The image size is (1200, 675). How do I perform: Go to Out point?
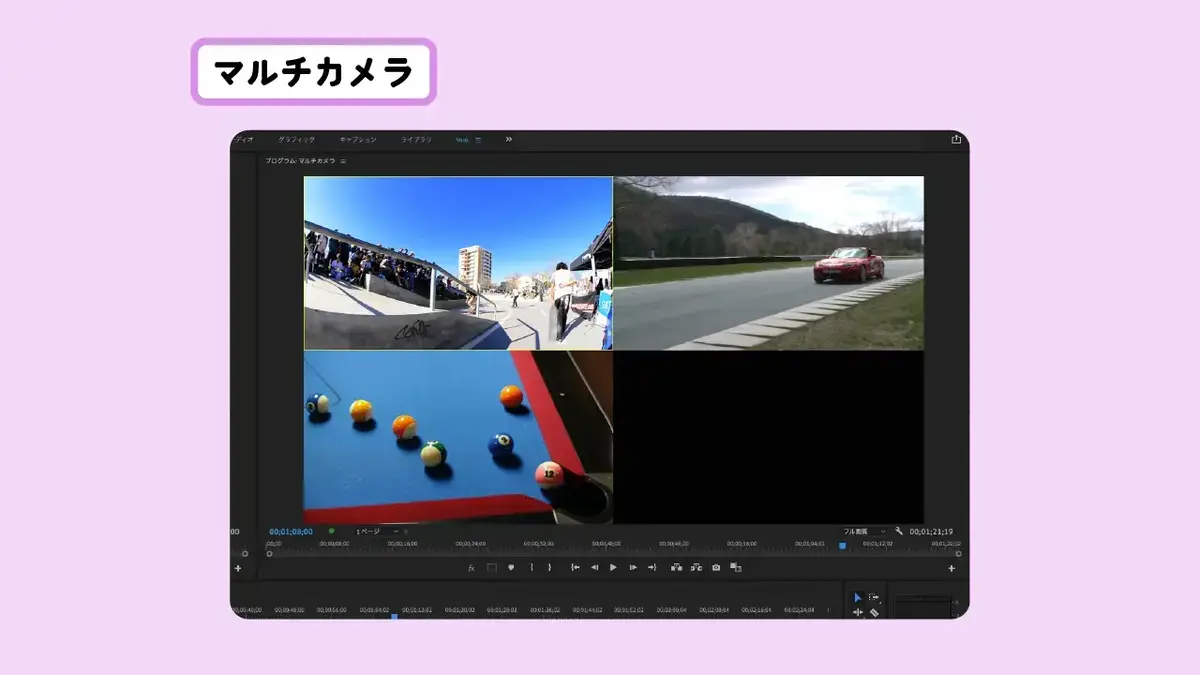tap(652, 567)
